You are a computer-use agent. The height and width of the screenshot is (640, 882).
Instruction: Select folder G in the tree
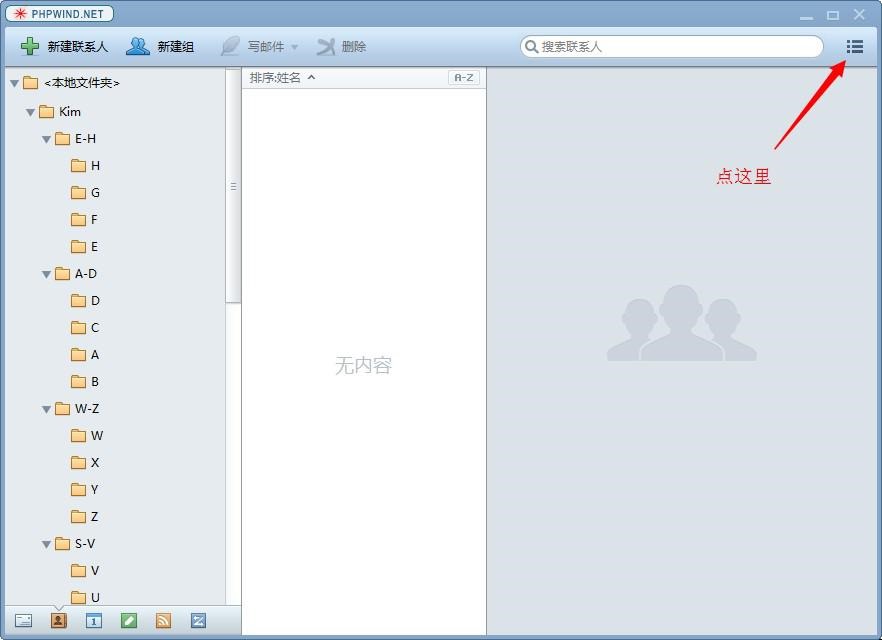94,193
